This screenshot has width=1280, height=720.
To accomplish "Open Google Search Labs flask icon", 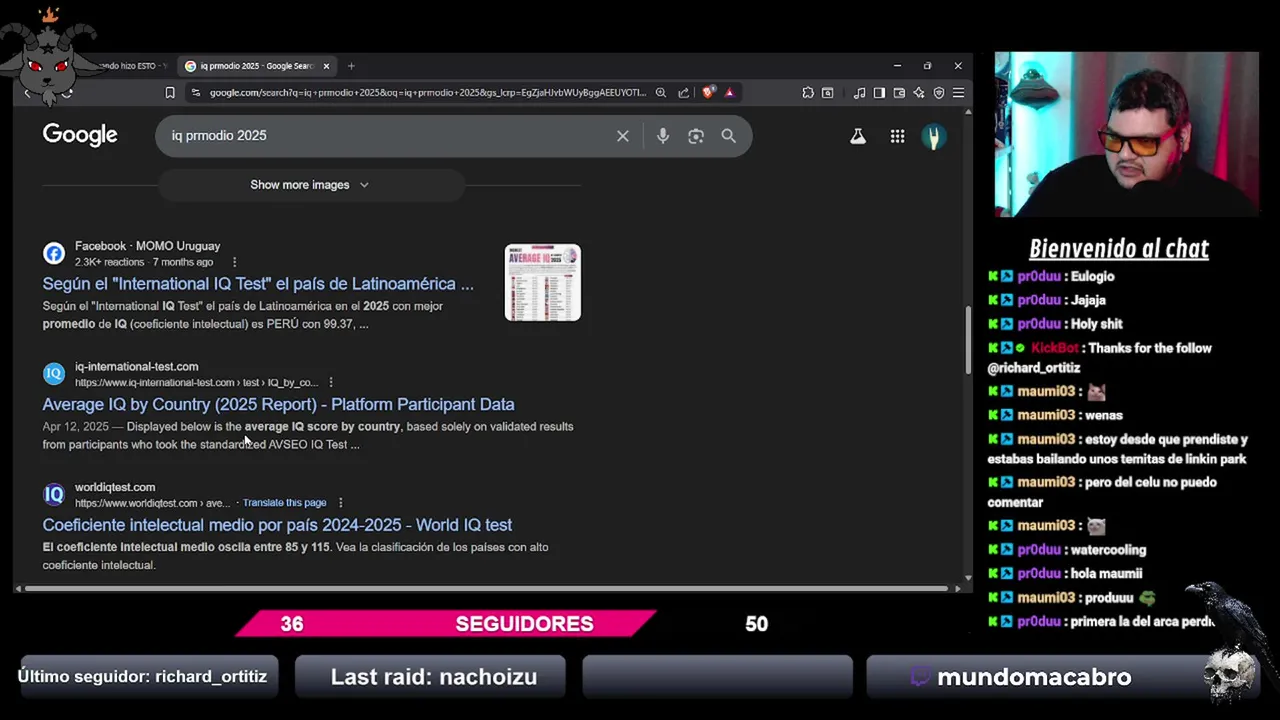I will tap(857, 137).
